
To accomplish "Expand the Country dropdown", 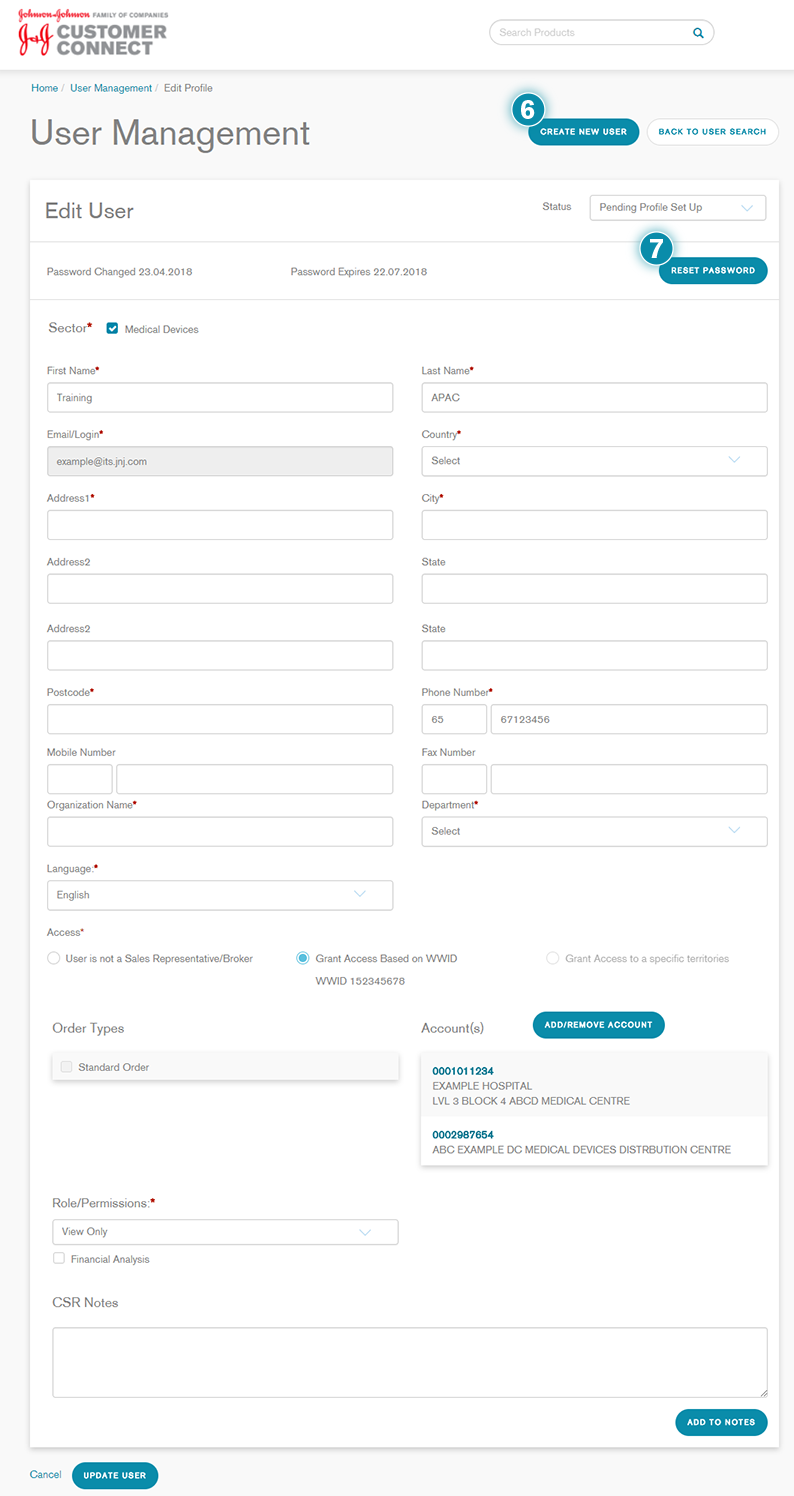I will click(594, 461).
